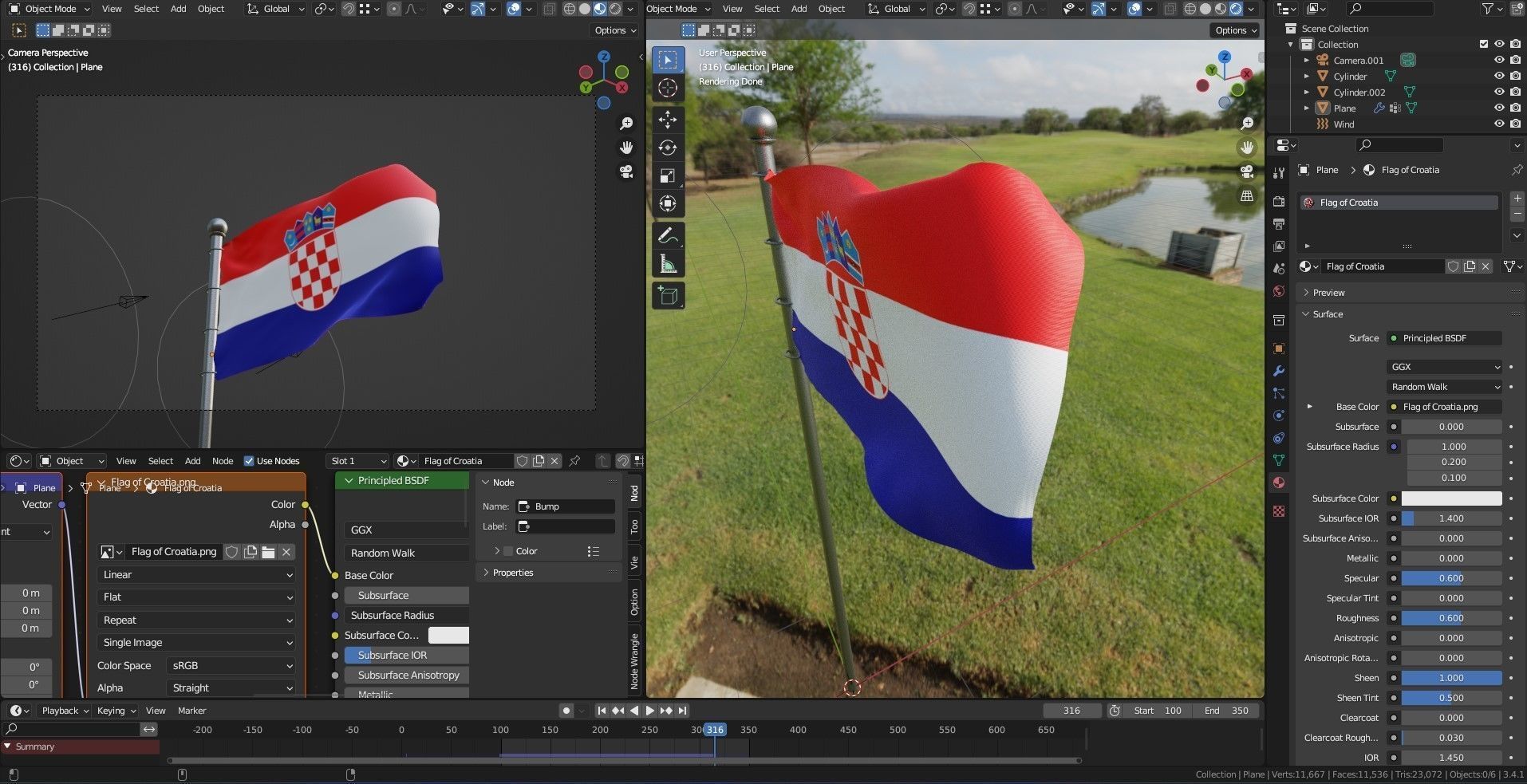Image resolution: width=1527 pixels, height=784 pixels.
Task: Toggle camera view icon in left viewport
Action: pyautogui.click(x=626, y=171)
